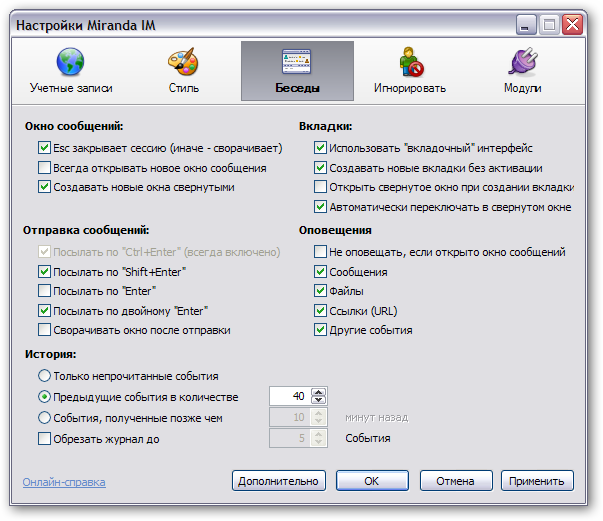Select the Беседы chat window icon
Viewport: 603px width, 521px height.
[297, 63]
